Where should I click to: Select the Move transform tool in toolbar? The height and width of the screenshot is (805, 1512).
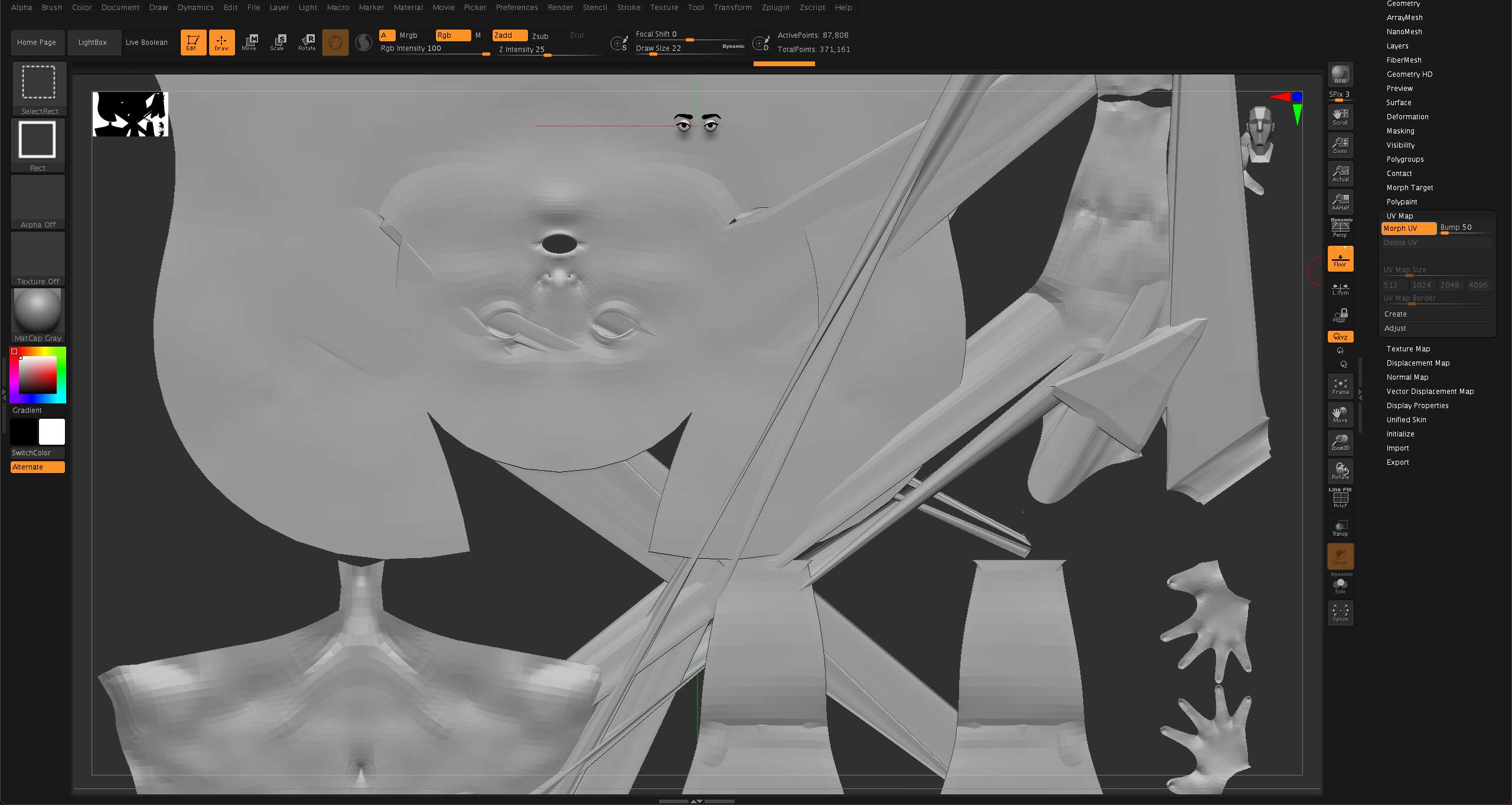point(249,42)
